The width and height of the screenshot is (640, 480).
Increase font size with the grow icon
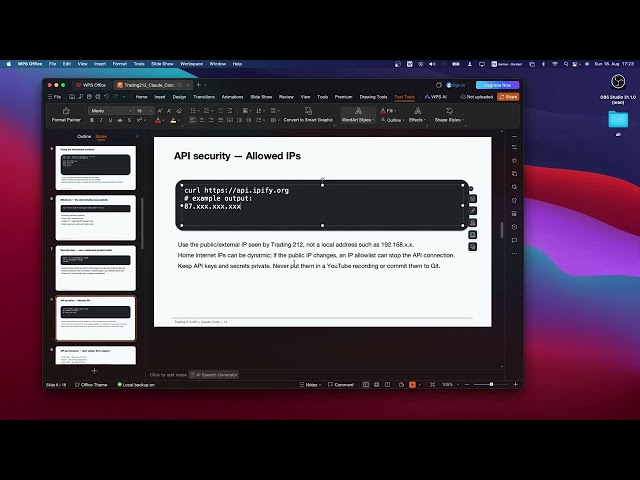[x=160, y=111]
